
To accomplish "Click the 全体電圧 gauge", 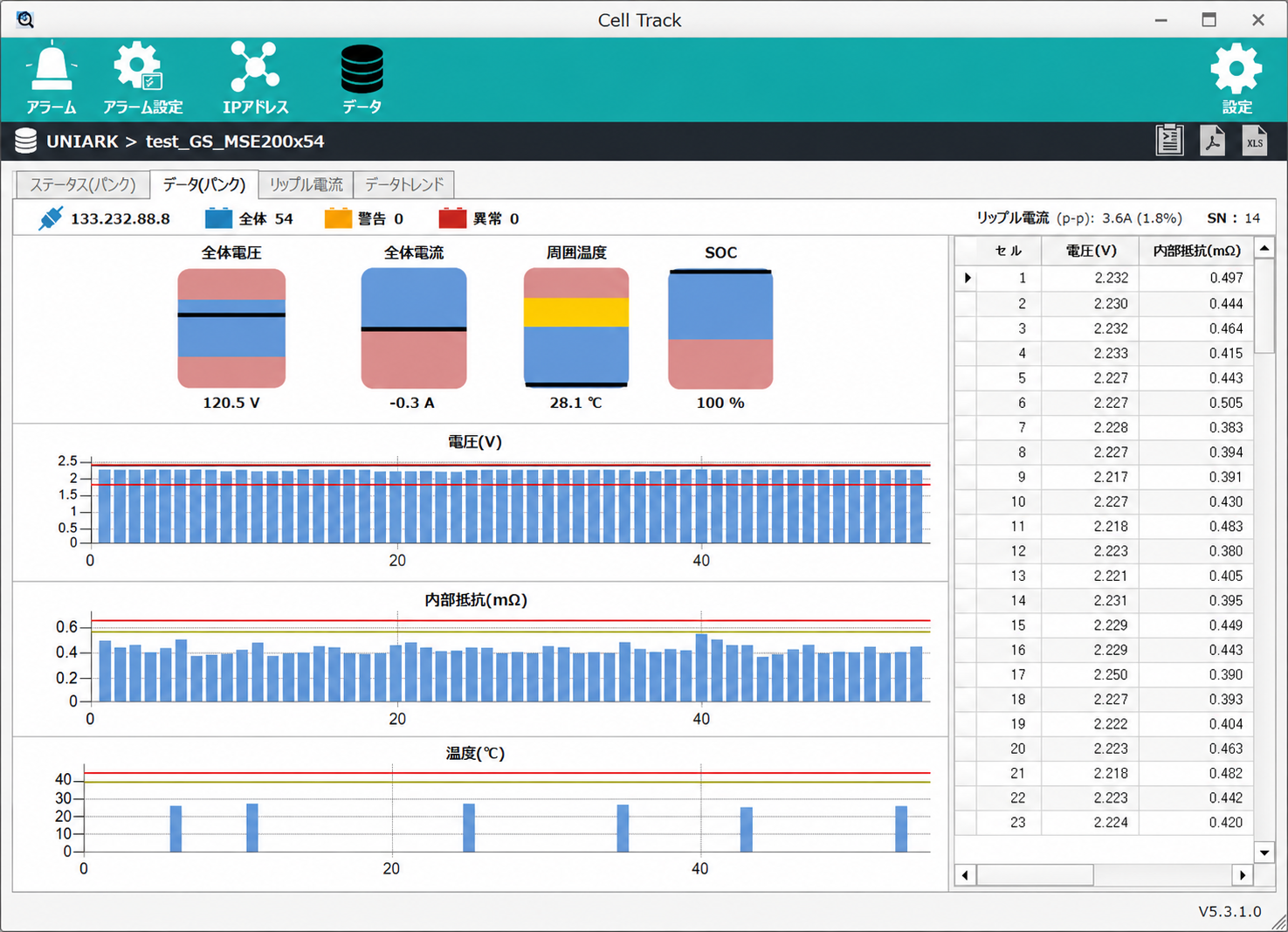I will tap(231, 328).
